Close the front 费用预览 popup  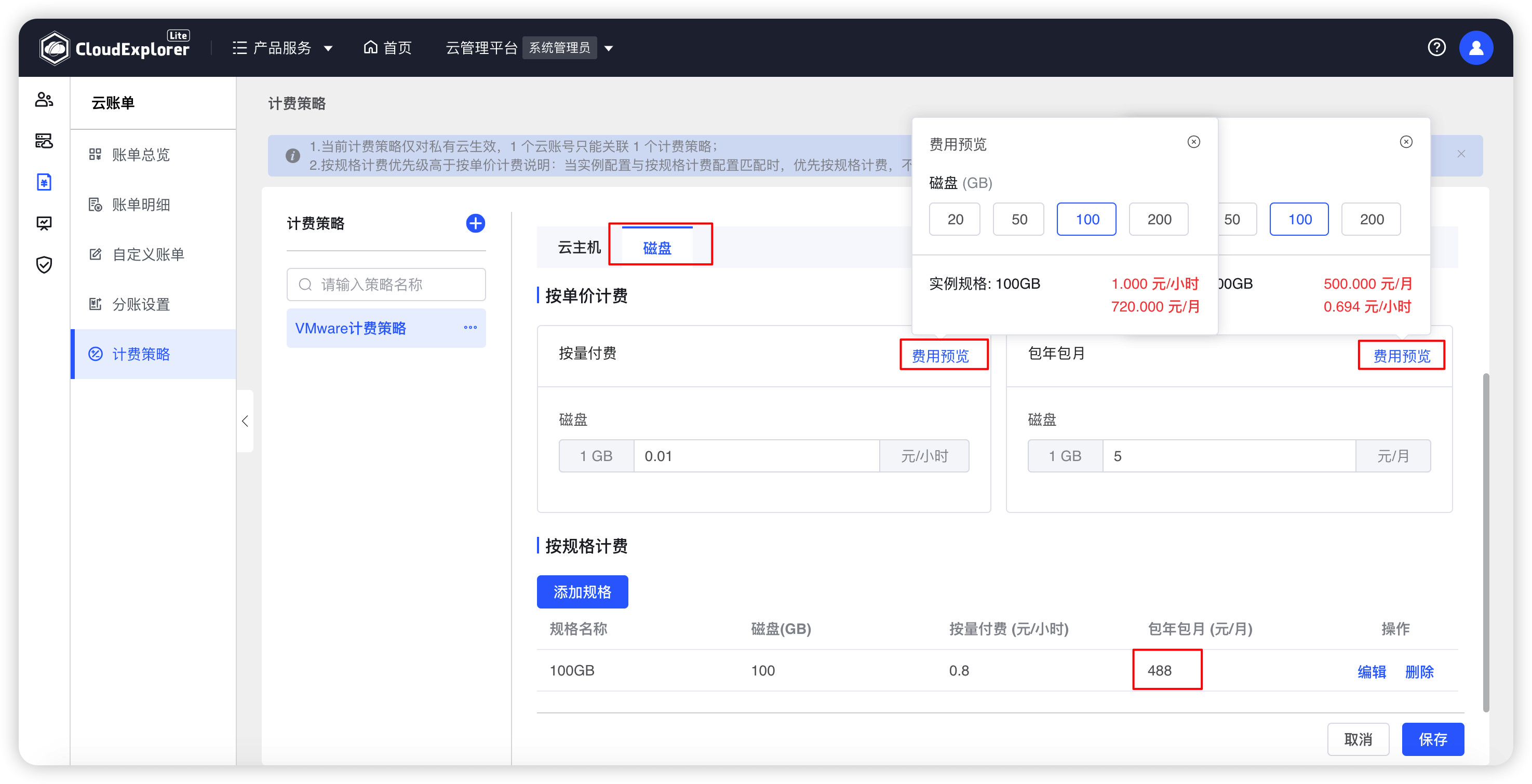(1193, 142)
